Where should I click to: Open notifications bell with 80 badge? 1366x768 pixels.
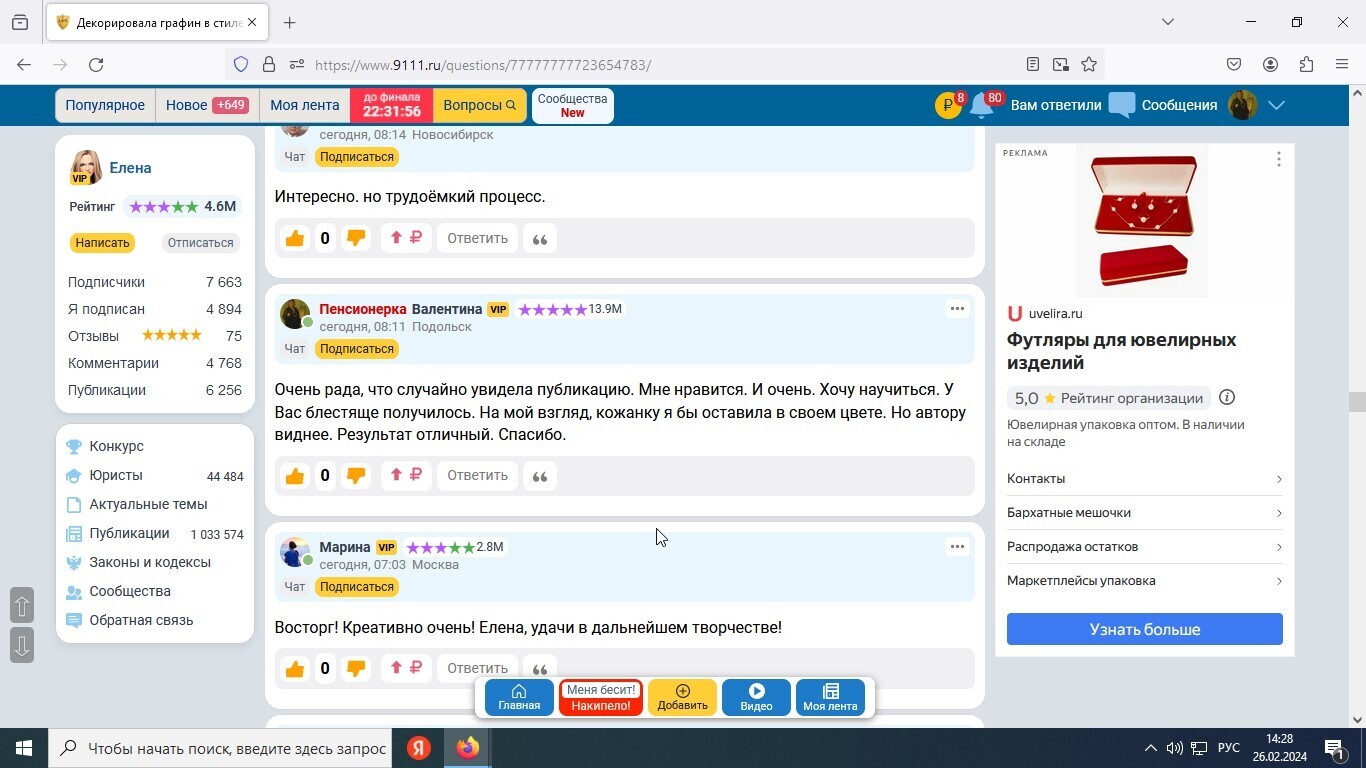pos(981,106)
